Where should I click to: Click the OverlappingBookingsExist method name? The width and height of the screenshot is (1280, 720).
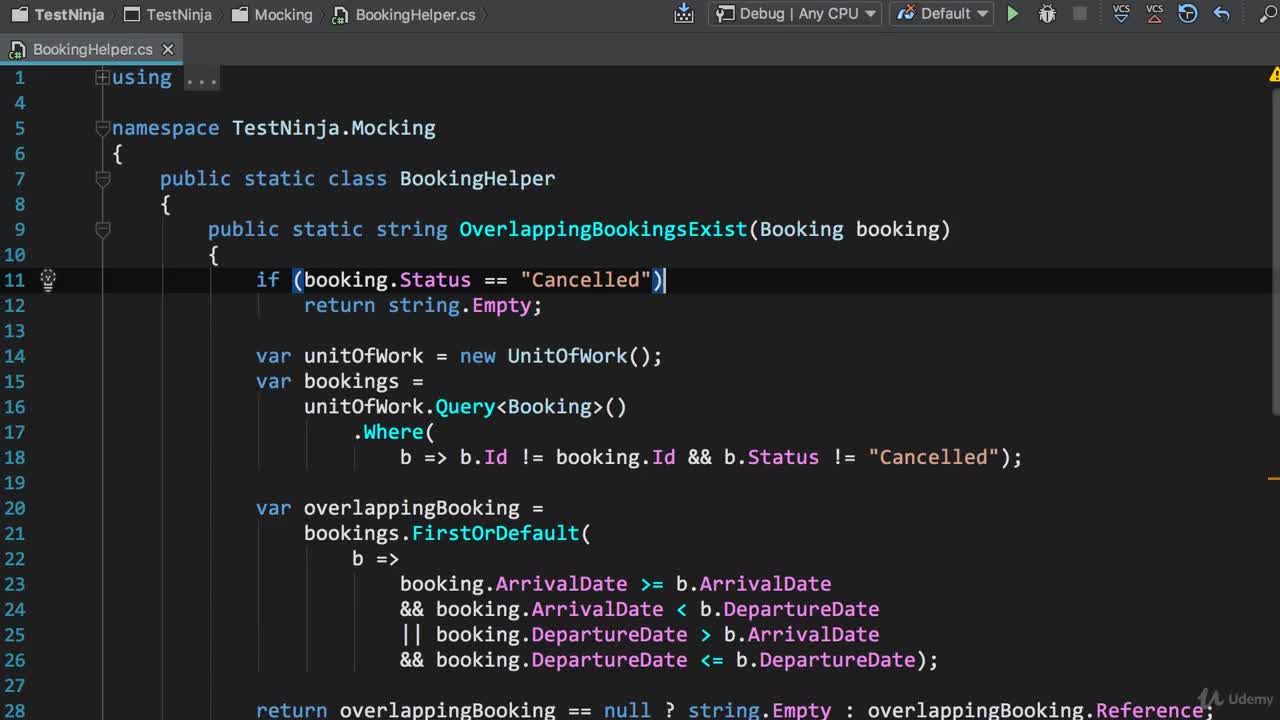point(603,229)
